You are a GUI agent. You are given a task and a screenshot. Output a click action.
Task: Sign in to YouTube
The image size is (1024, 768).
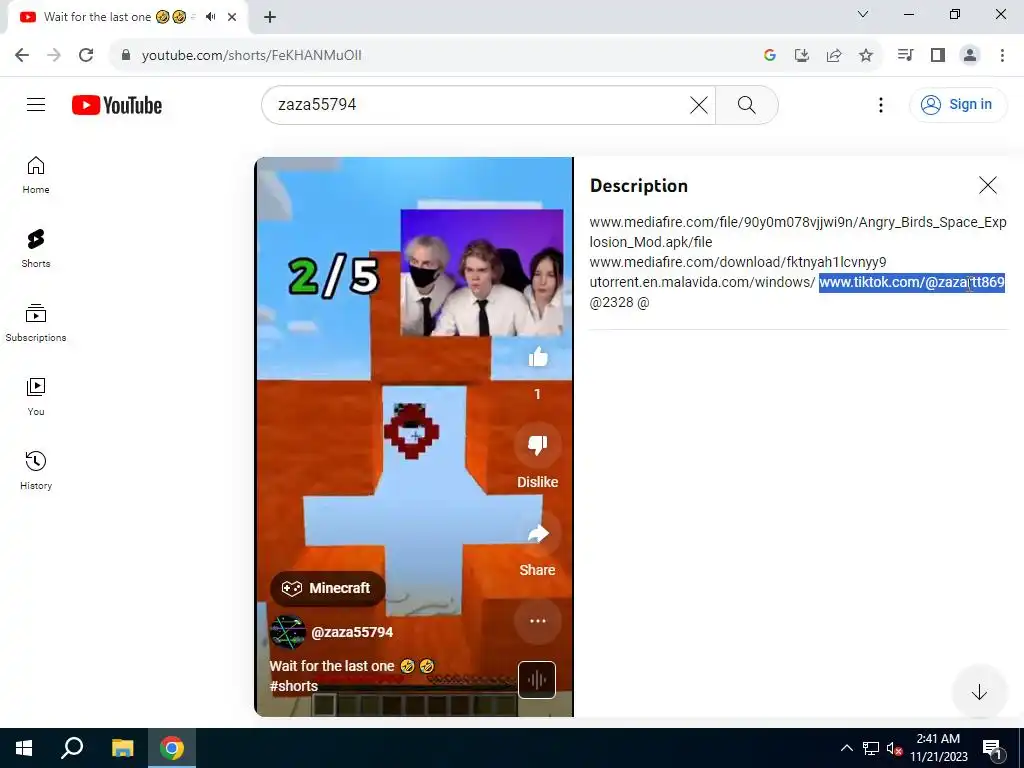click(957, 104)
